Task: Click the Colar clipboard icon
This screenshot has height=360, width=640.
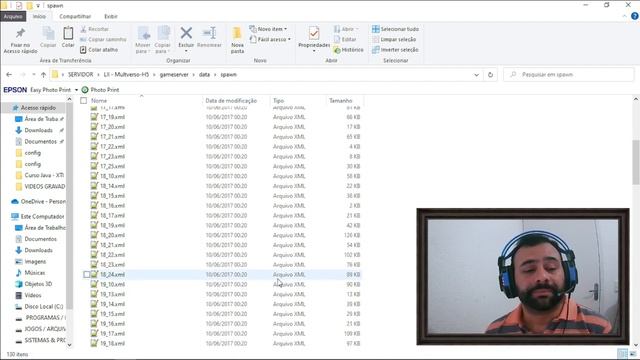Action: 68,33
